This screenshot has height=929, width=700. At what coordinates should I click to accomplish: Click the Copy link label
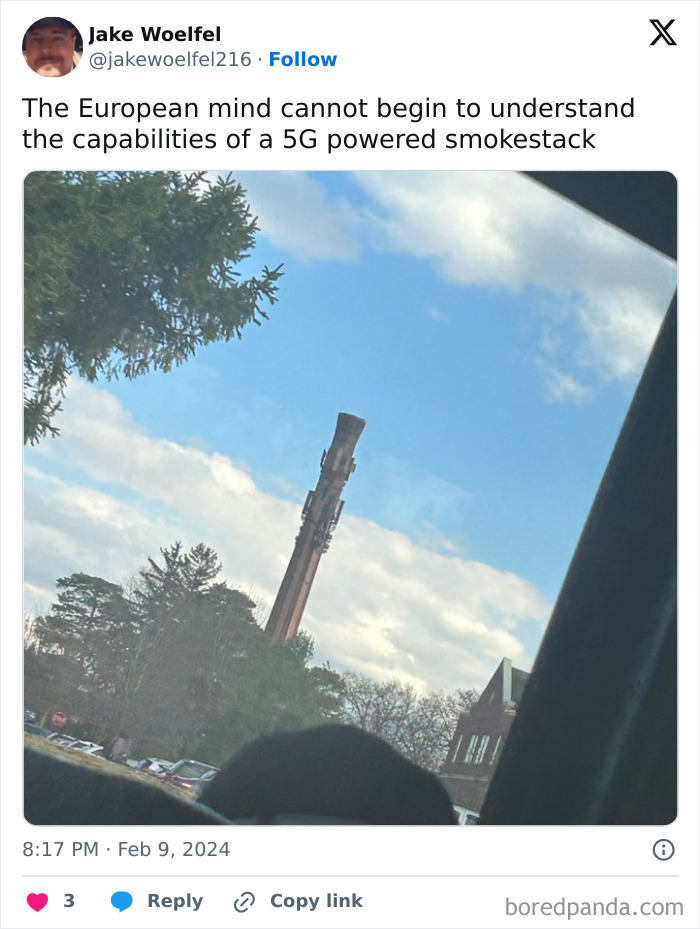[x=316, y=901]
